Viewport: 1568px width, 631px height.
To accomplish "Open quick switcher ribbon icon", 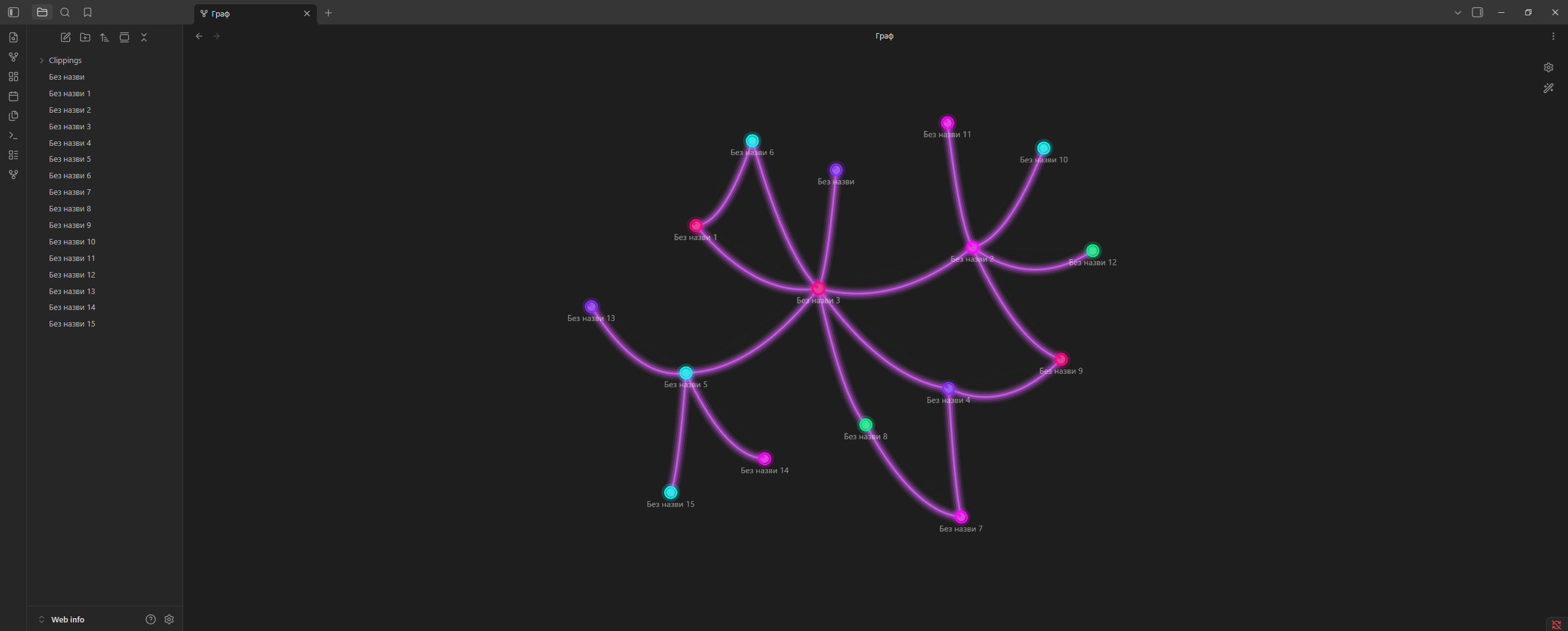I will (x=13, y=37).
